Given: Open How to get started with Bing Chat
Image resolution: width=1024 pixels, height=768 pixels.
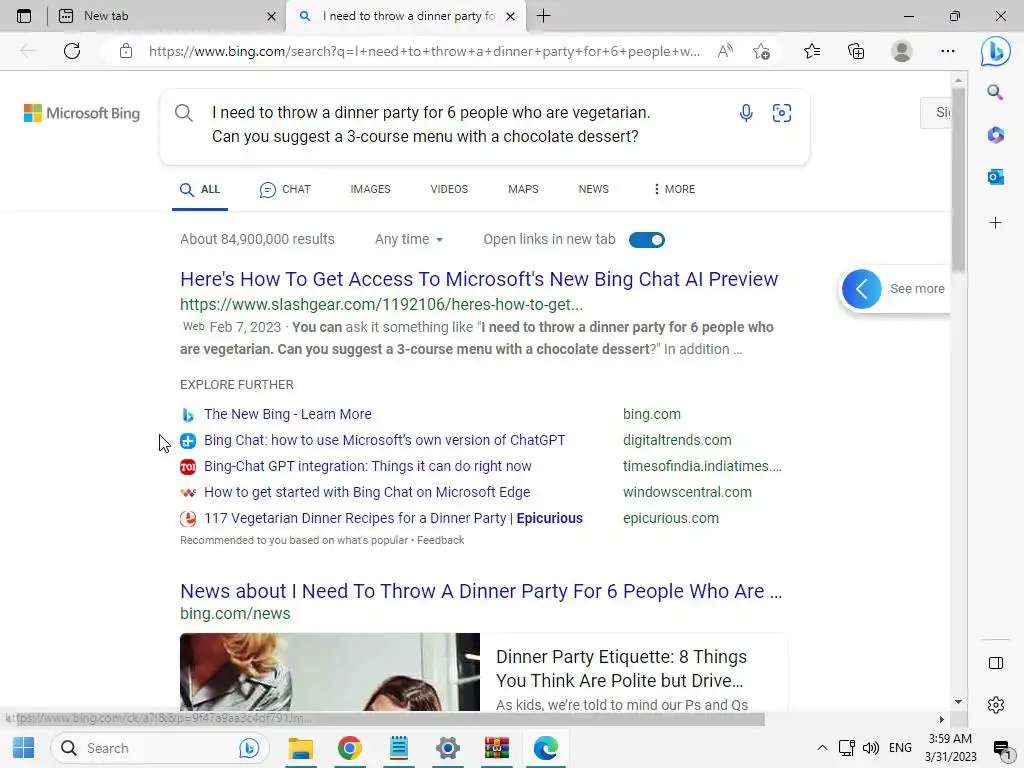Looking at the screenshot, I should 367,492.
